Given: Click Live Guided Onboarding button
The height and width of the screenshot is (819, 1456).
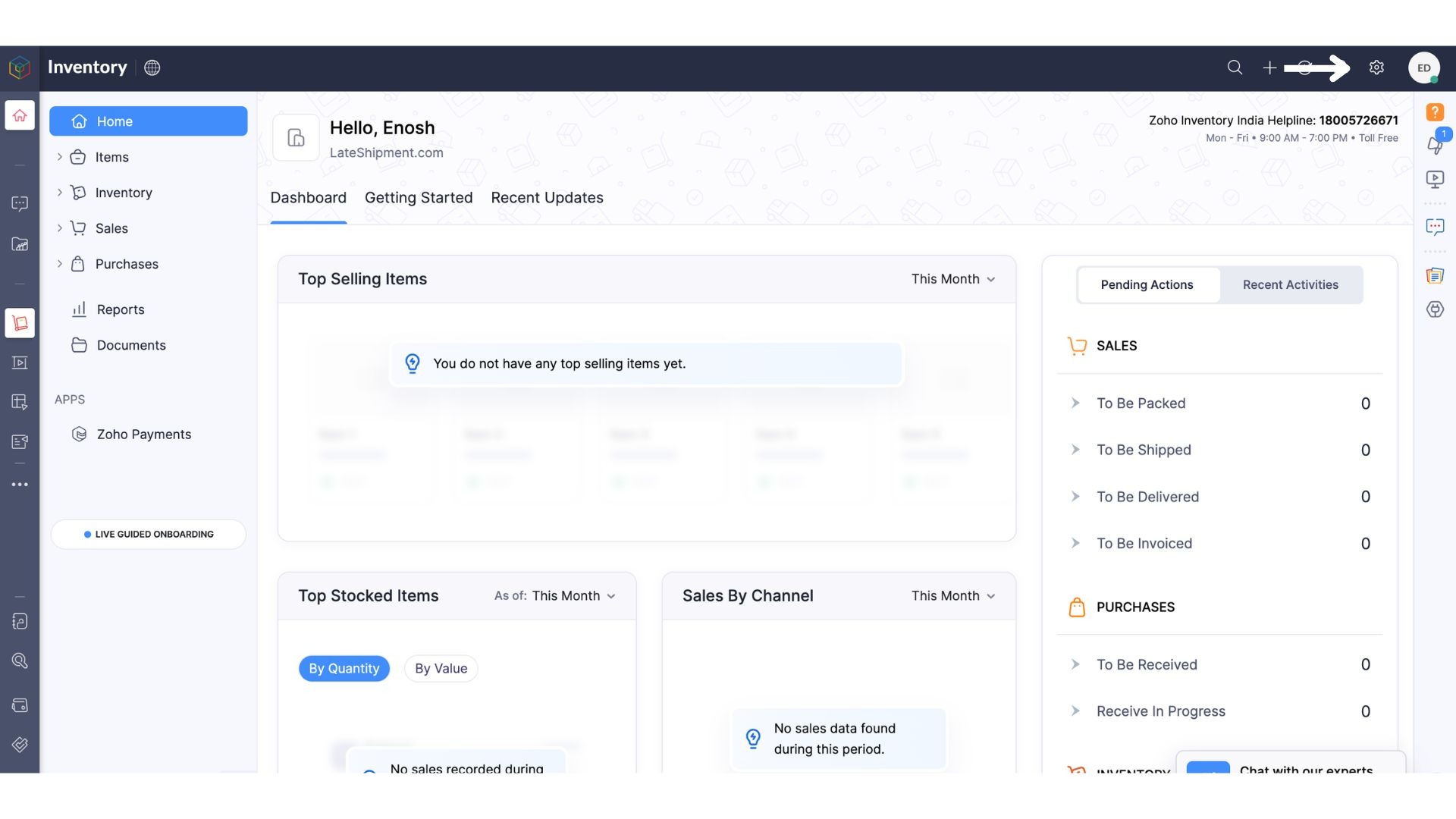Looking at the screenshot, I should [x=149, y=534].
